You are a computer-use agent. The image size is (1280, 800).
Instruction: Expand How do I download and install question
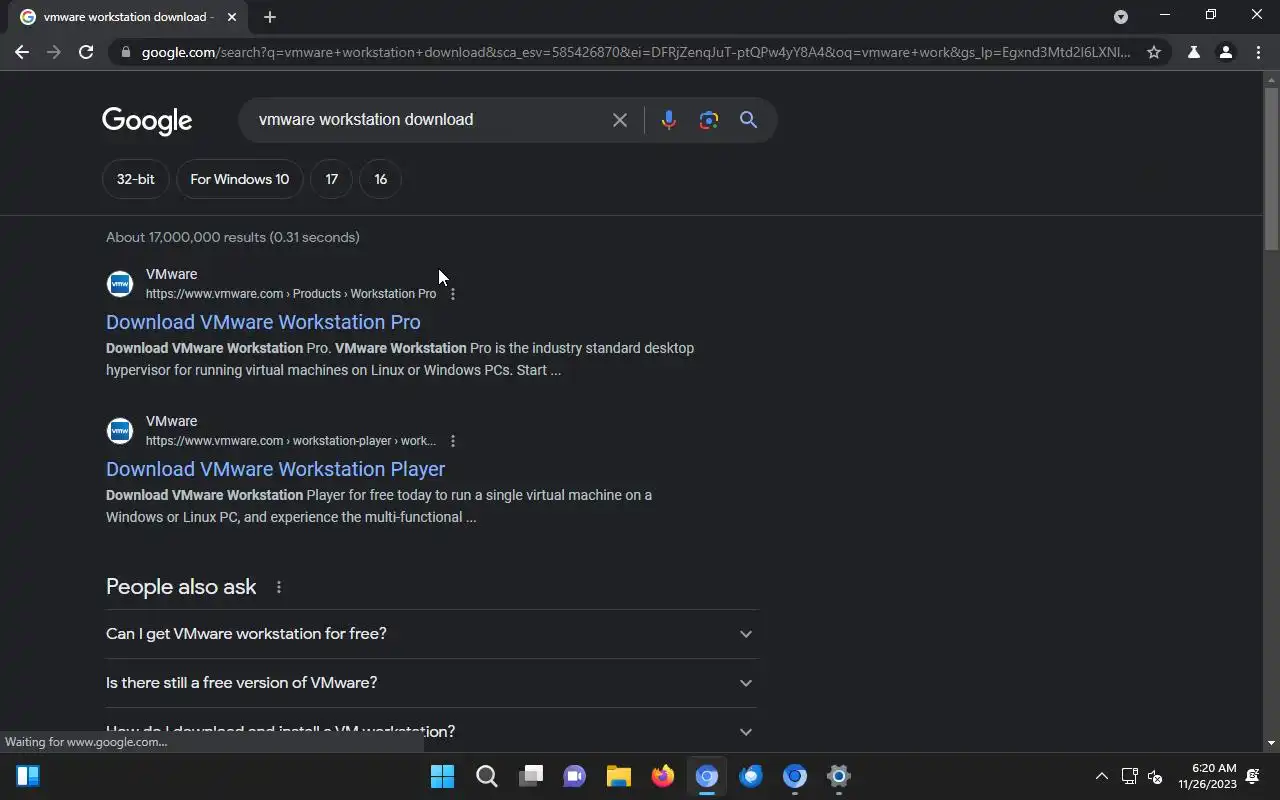432,731
